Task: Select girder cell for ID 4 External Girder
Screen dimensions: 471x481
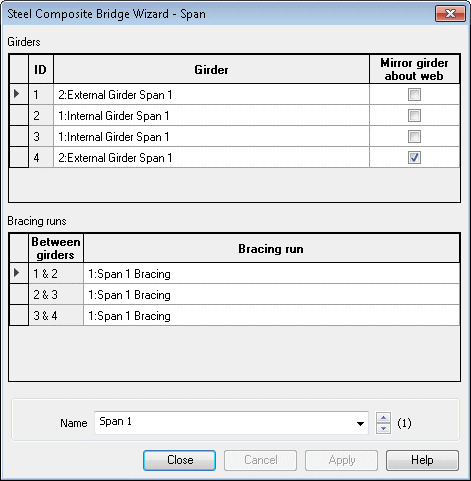Action: point(211,157)
